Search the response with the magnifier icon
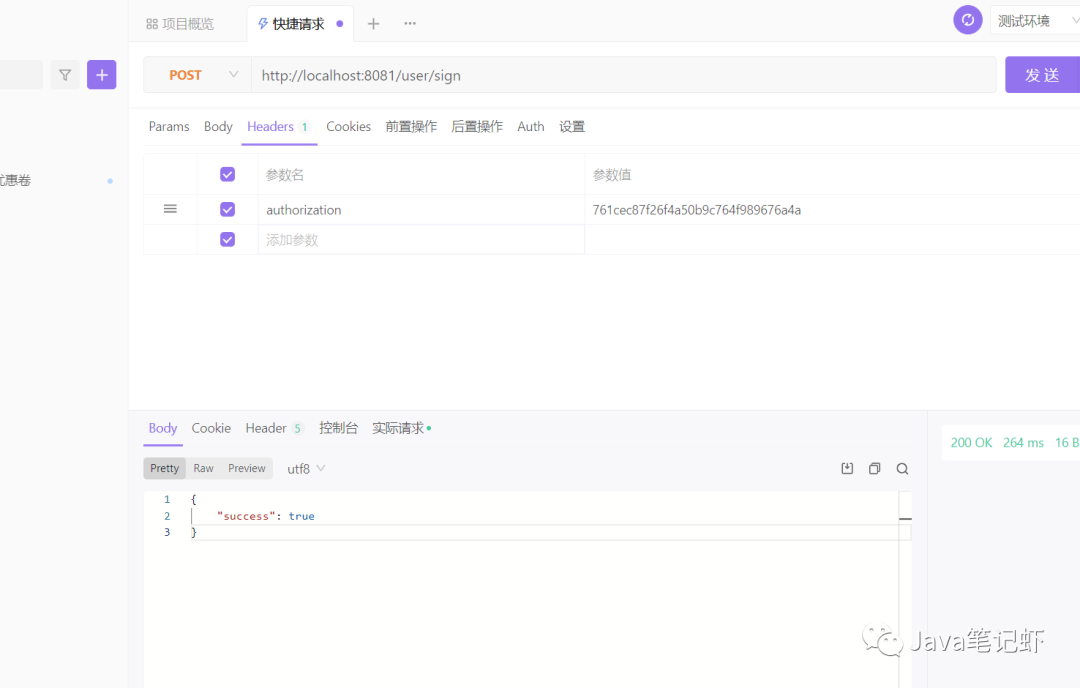 pos(902,467)
